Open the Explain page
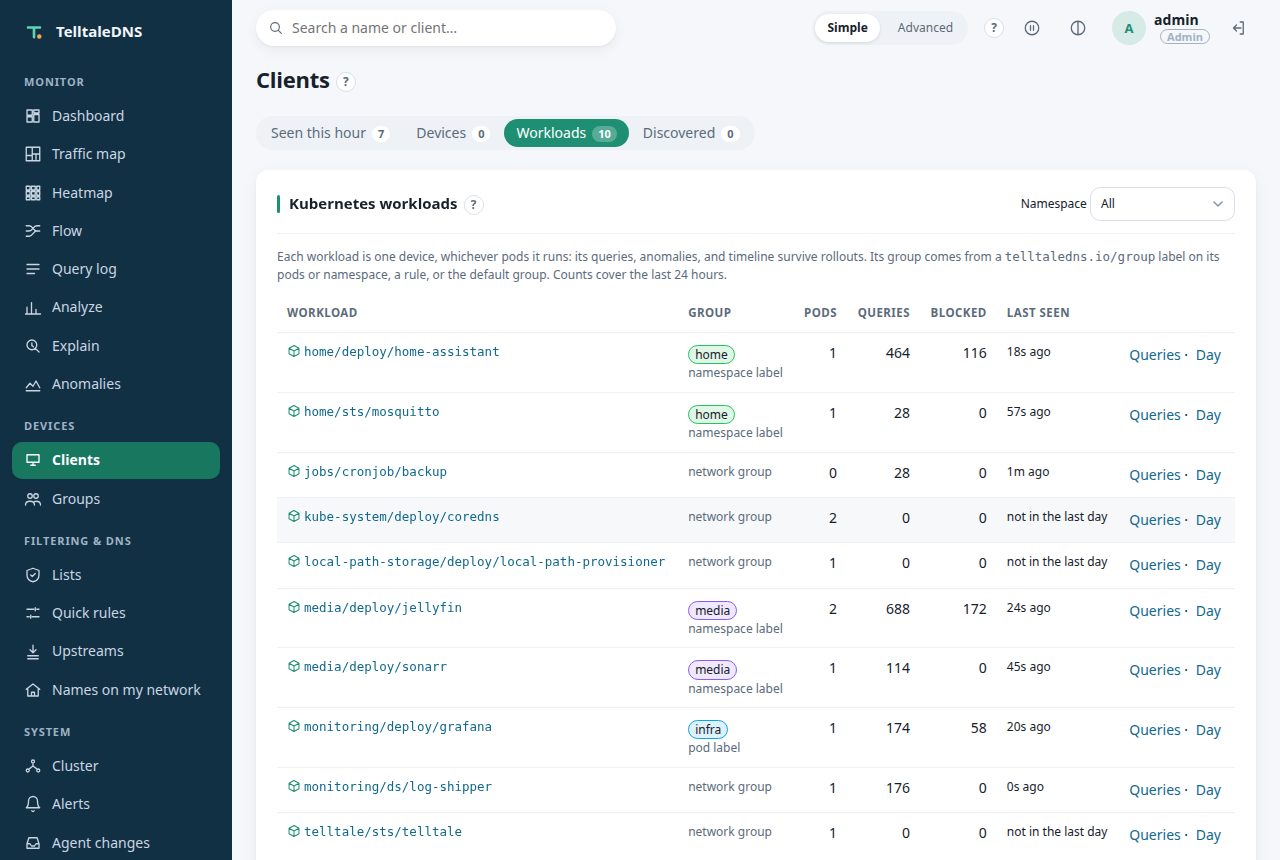Viewport: 1280px width, 860px height. point(116,346)
